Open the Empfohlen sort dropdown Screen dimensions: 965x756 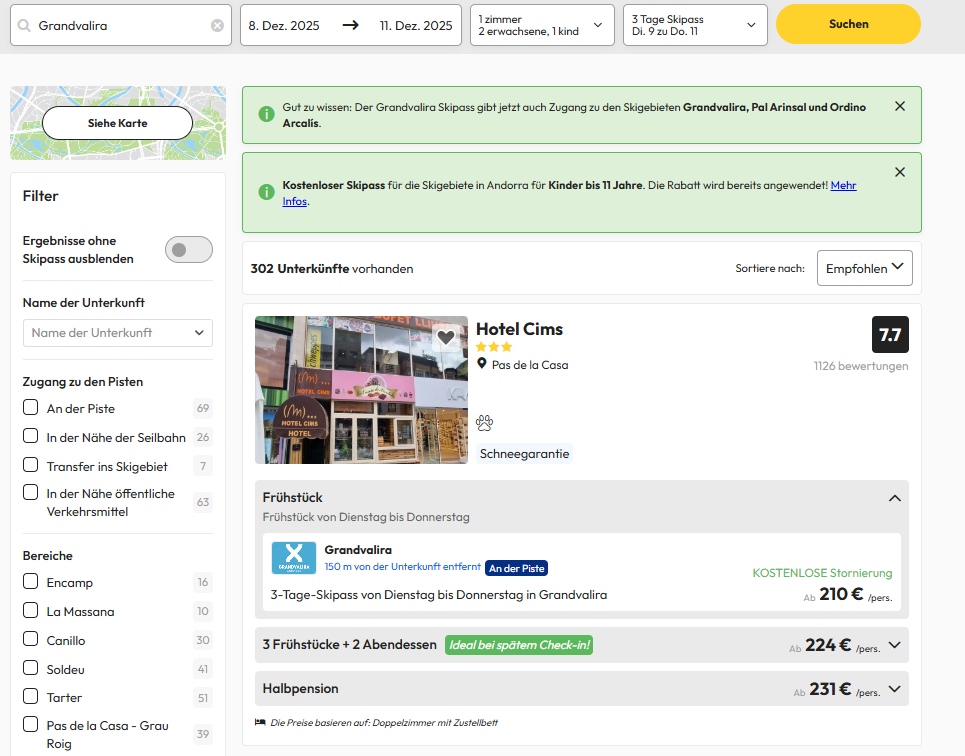(864, 268)
